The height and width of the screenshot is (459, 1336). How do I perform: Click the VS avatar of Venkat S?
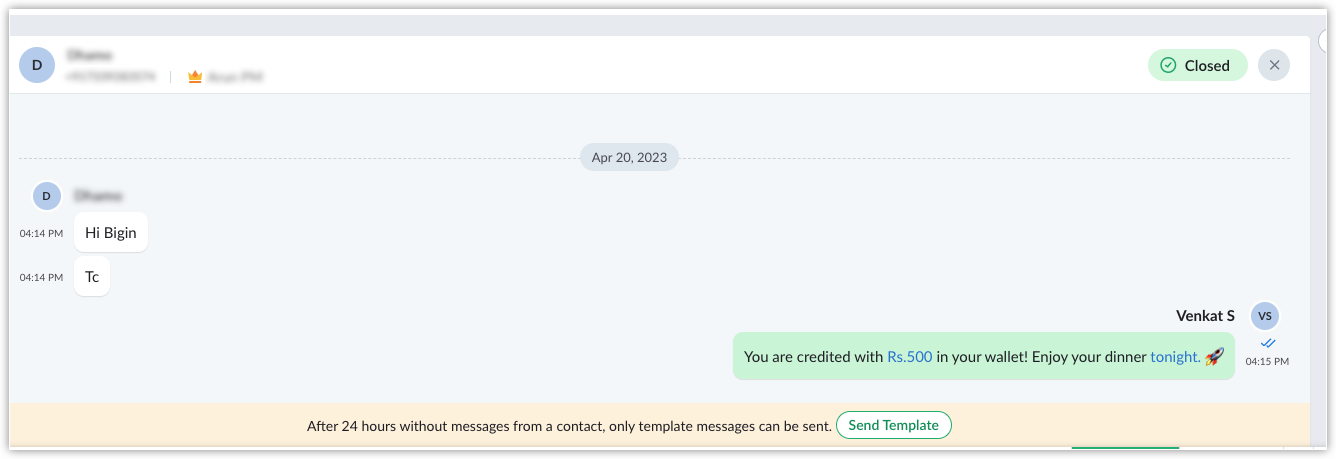pos(1265,316)
